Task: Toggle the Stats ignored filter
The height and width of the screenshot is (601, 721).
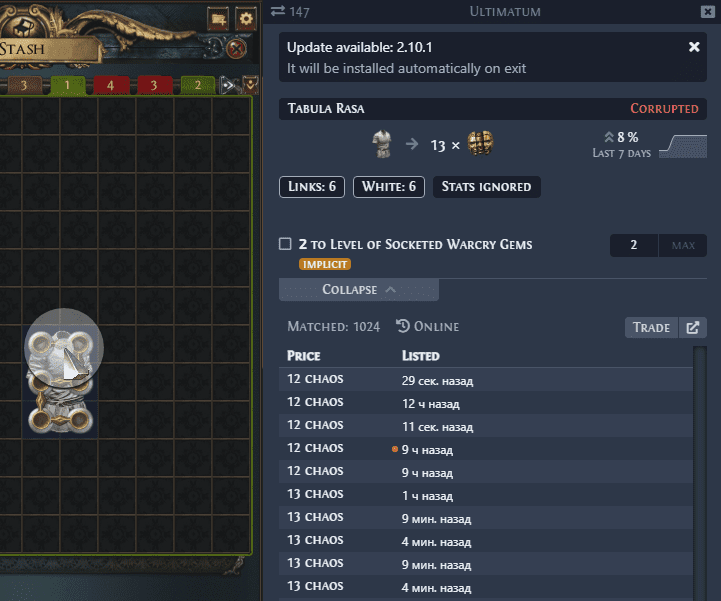Action: click(x=486, y=187)
